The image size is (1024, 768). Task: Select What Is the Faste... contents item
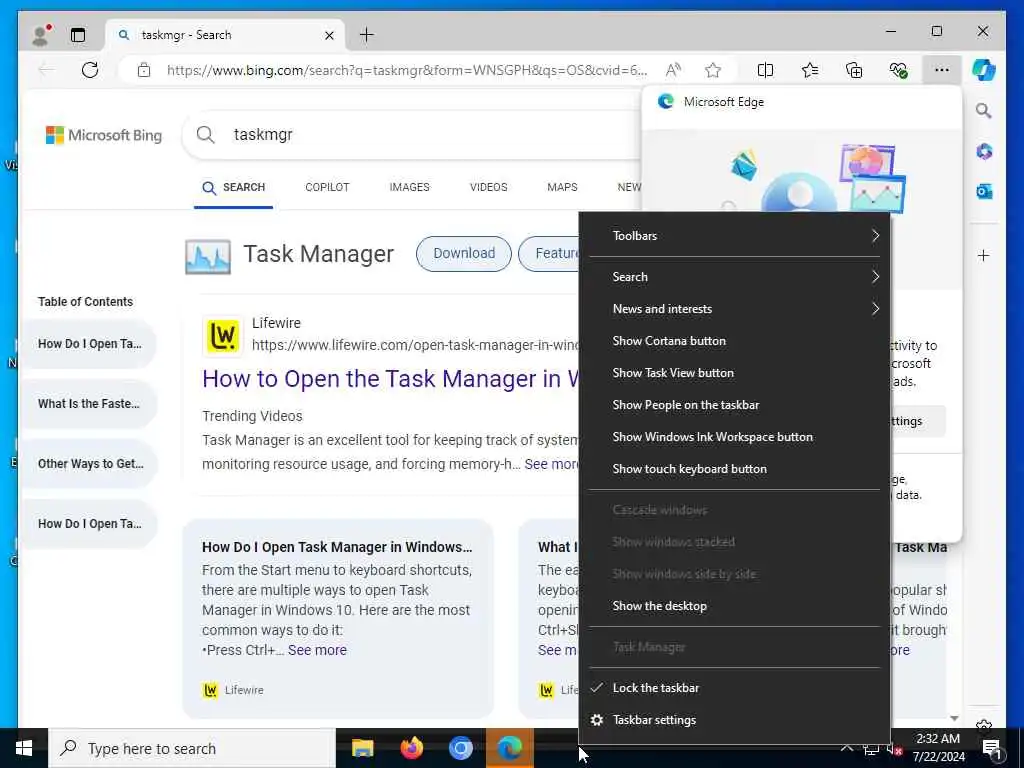(89, 404)
